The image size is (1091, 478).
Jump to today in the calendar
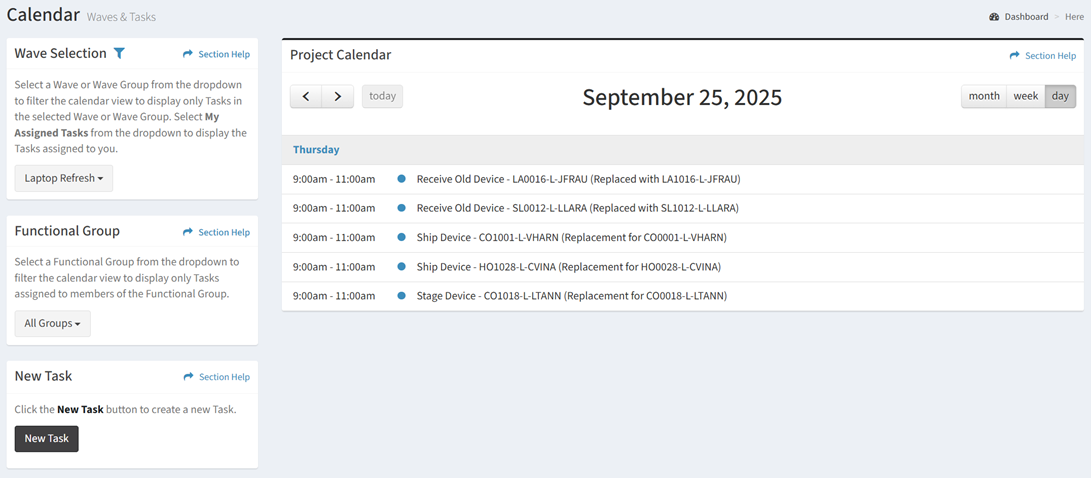382,96
